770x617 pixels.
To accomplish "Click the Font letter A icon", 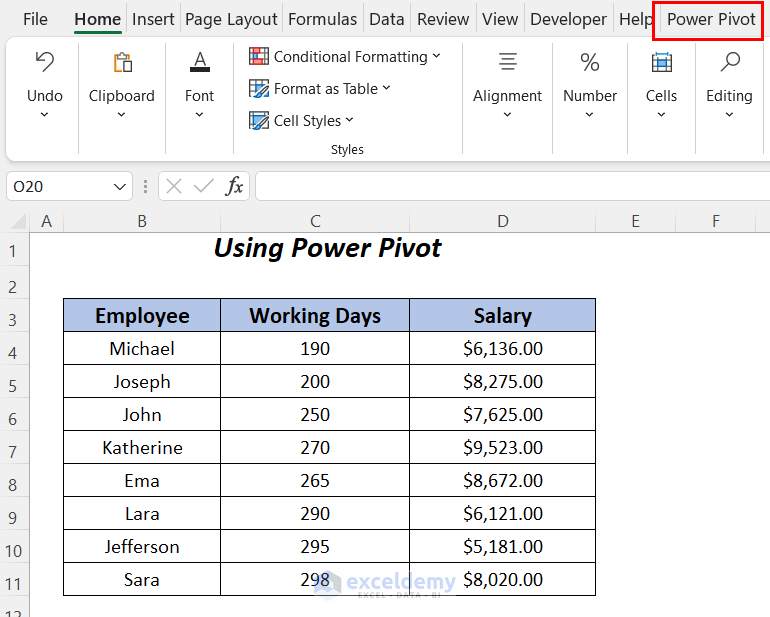I will [x=199, y=62].
